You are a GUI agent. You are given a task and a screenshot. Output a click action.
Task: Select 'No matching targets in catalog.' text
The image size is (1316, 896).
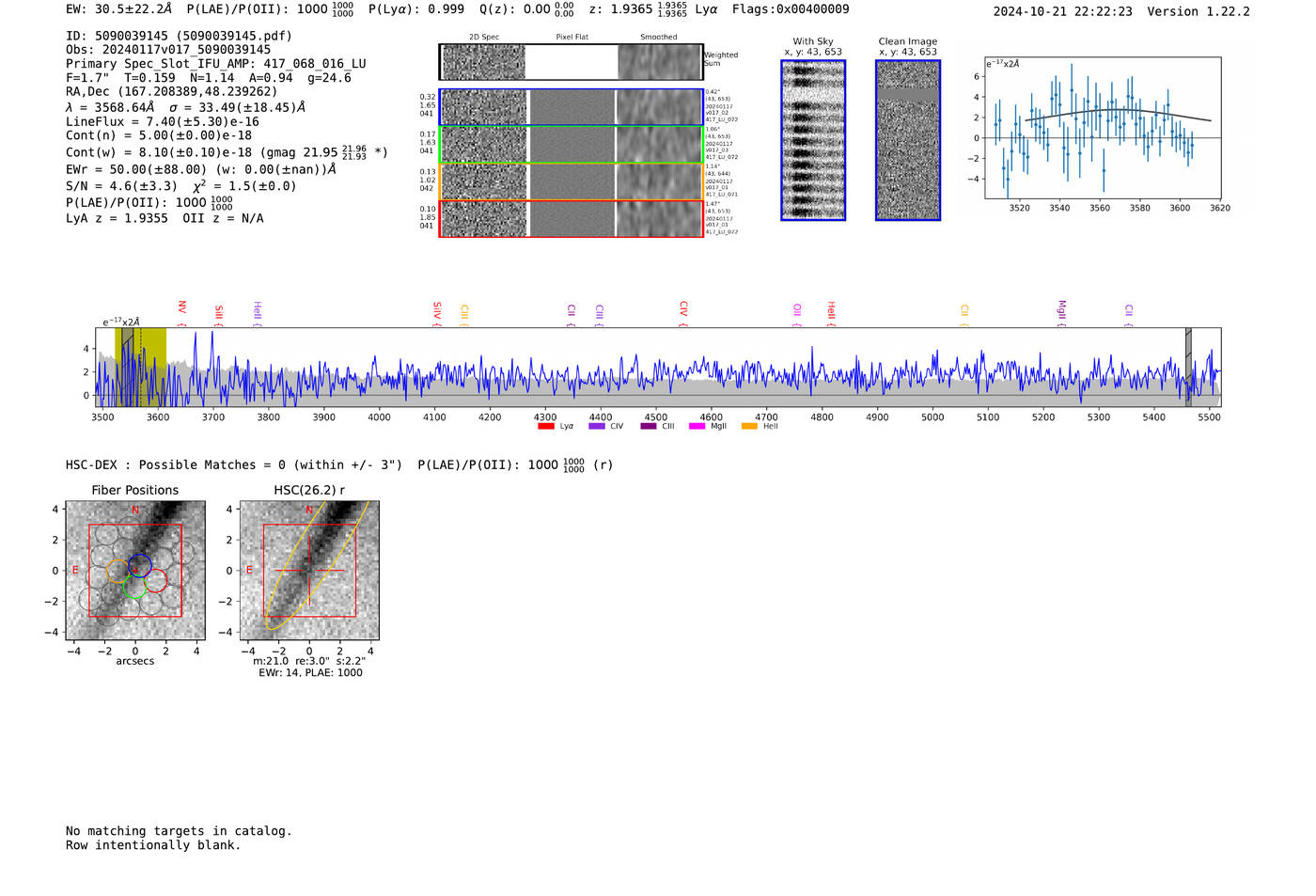(179, 831)
